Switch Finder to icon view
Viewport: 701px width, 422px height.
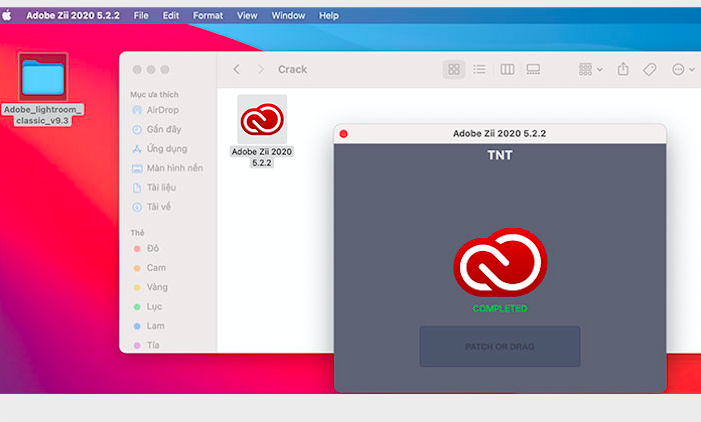[454, 69]
